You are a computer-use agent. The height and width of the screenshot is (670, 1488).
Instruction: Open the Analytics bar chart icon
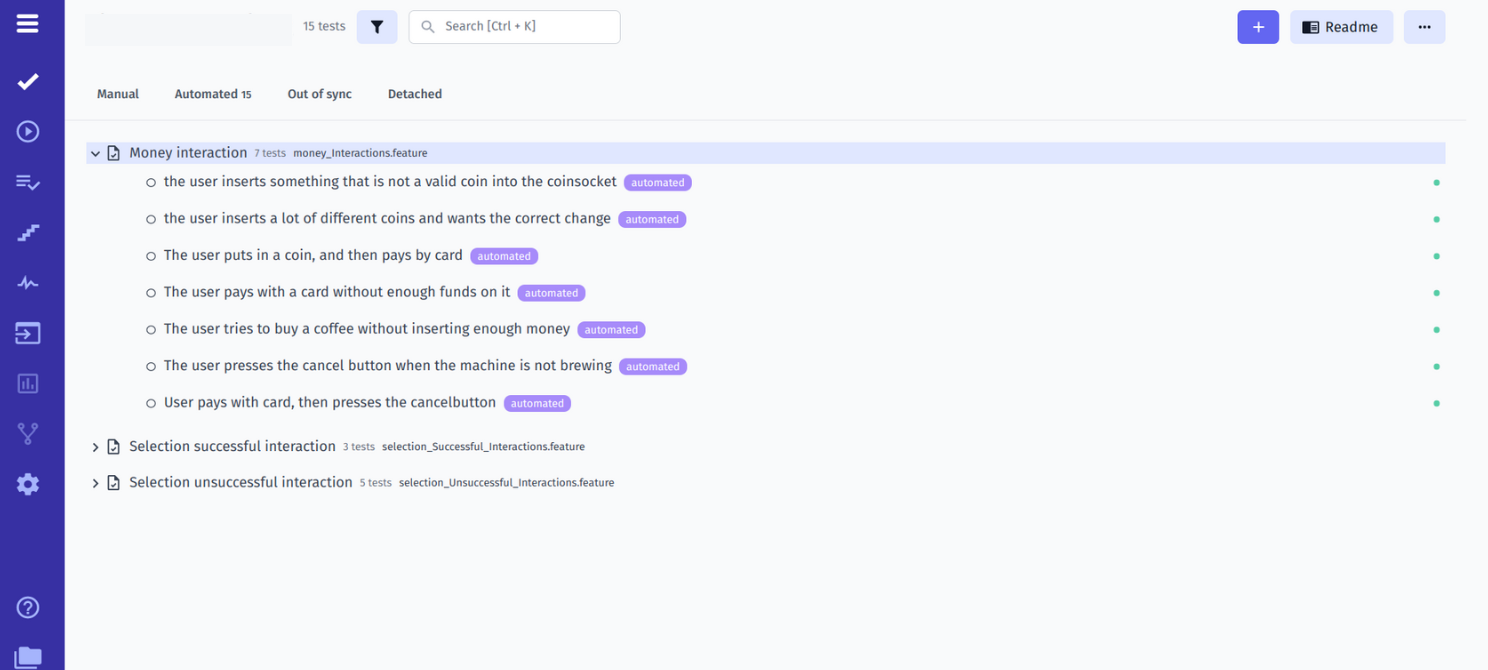point(28,384)
